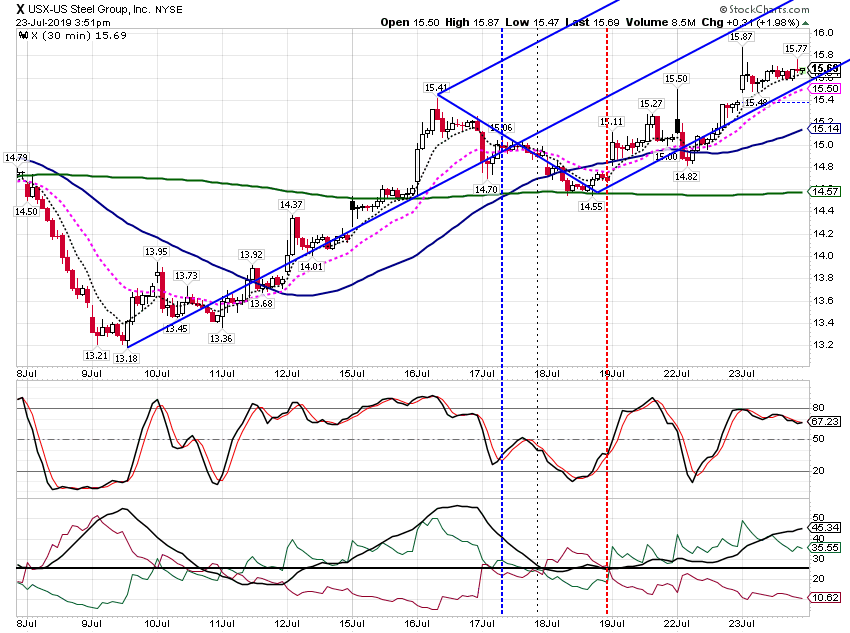This screenshot has width=850, height=633.
Task: Click the Open 15.50 header value
Action: click(410, 22)
